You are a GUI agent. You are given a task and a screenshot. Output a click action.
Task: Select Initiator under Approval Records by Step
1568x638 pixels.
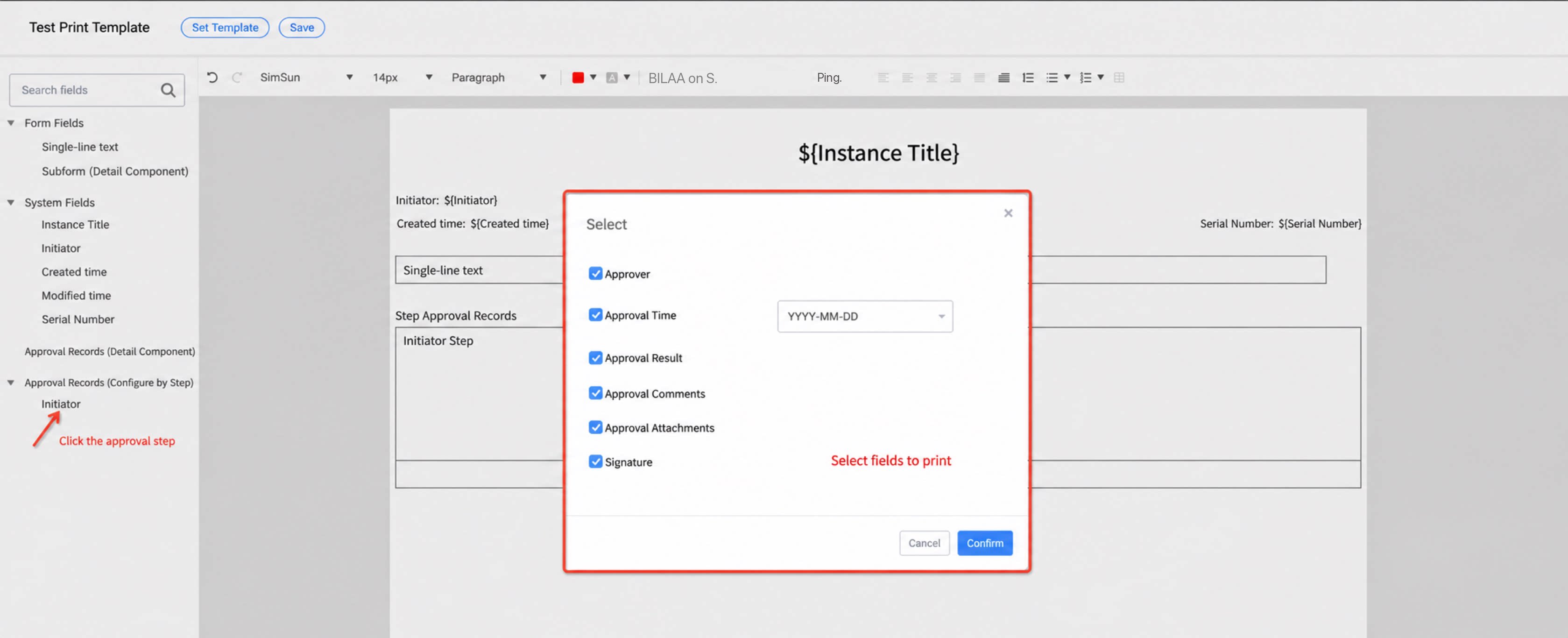pyautogui.click(x=61, y=404)
